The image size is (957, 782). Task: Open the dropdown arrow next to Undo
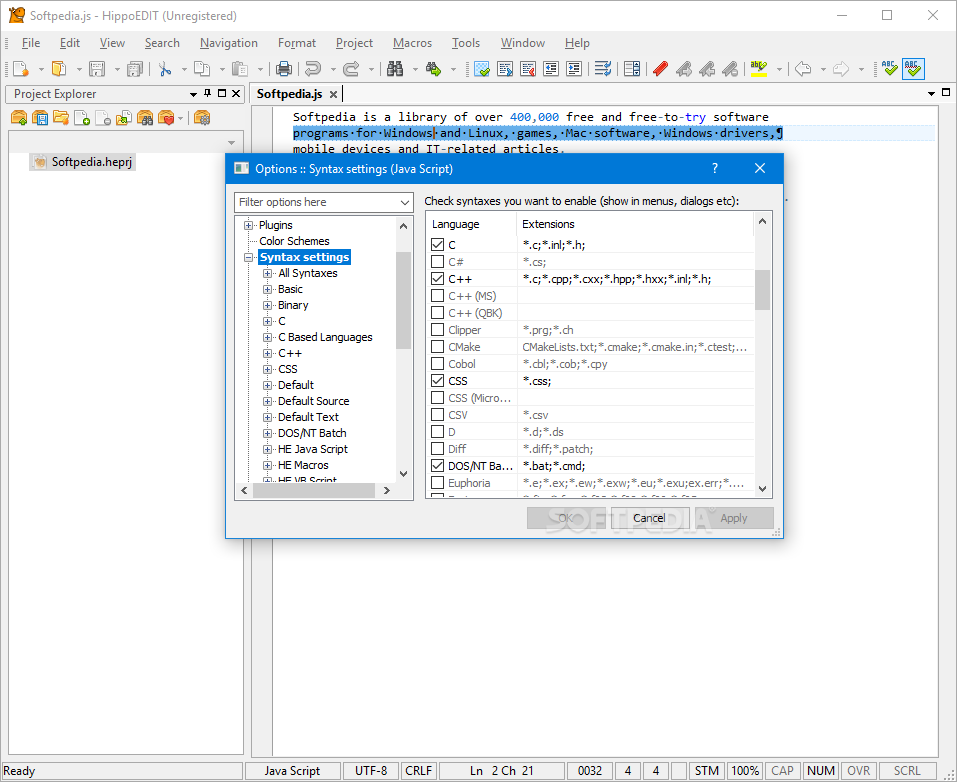pyautogui.click(x=333, y=69)
